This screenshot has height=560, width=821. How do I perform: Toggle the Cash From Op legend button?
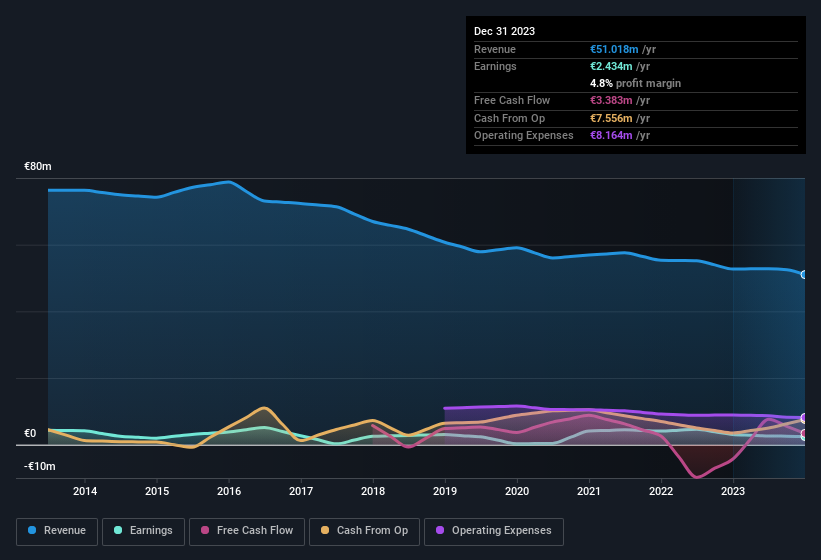(x=364, y=531)
